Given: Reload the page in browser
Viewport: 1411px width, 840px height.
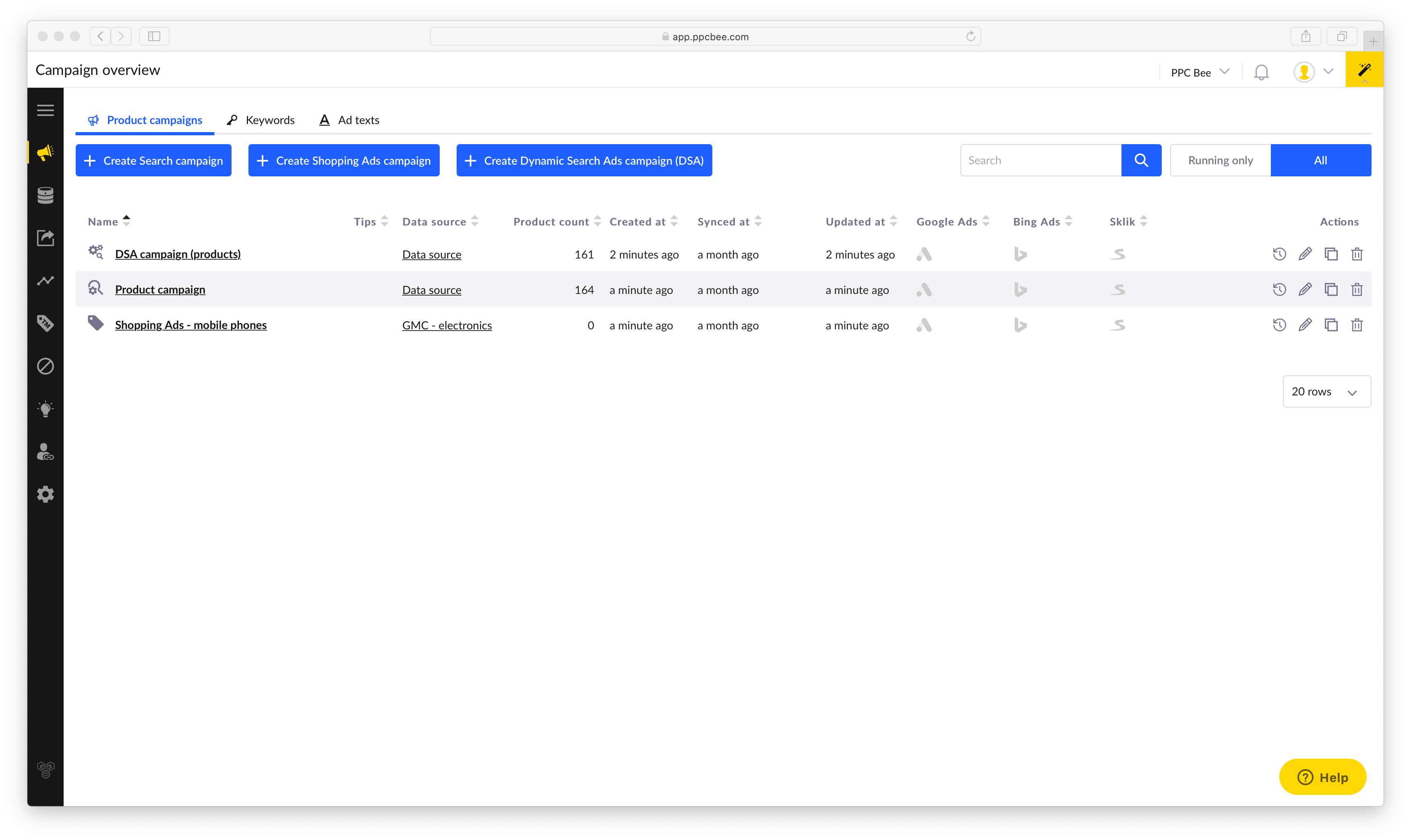Looking at the screenshot, I should 970,36.
